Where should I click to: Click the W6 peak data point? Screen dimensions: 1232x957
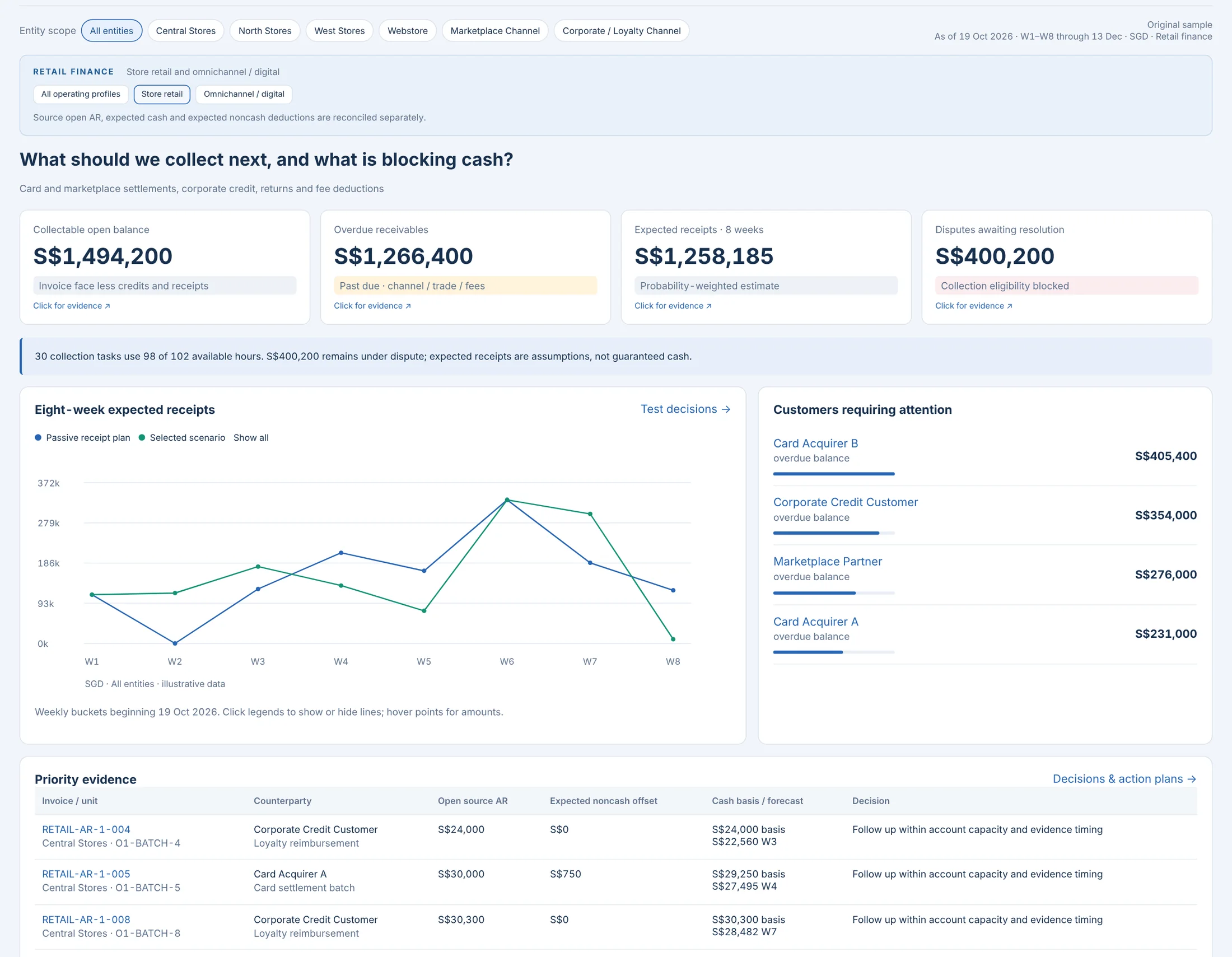(x=507, y=499)
